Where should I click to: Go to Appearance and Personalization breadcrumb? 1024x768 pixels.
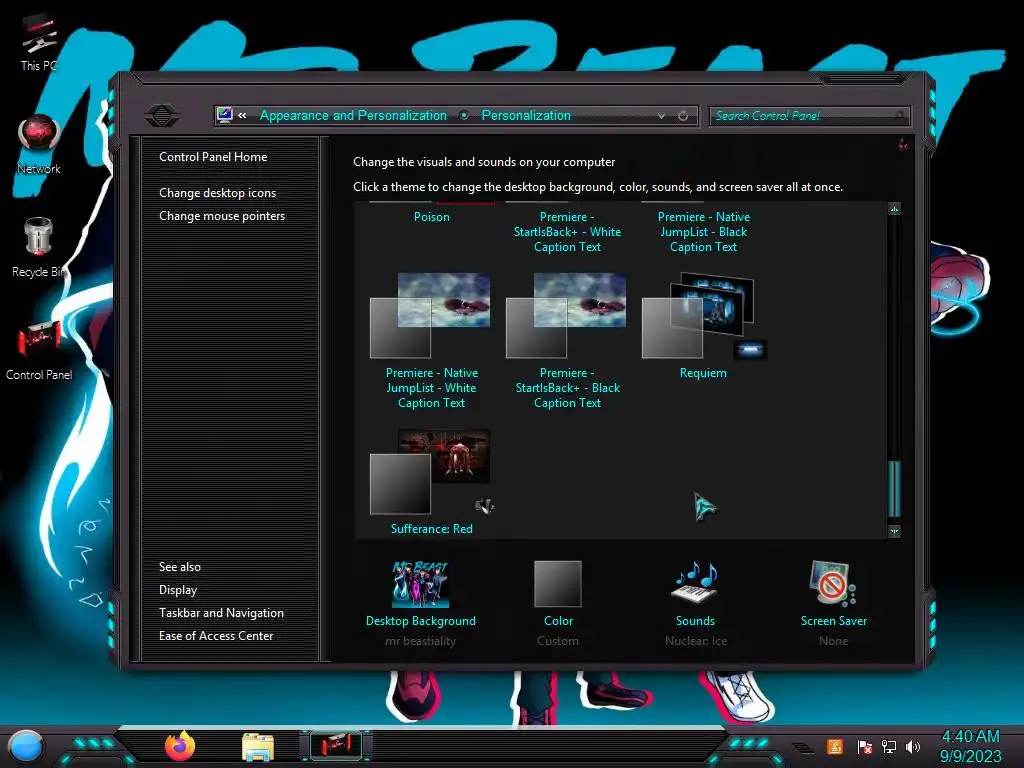click(x=353, y=116)
